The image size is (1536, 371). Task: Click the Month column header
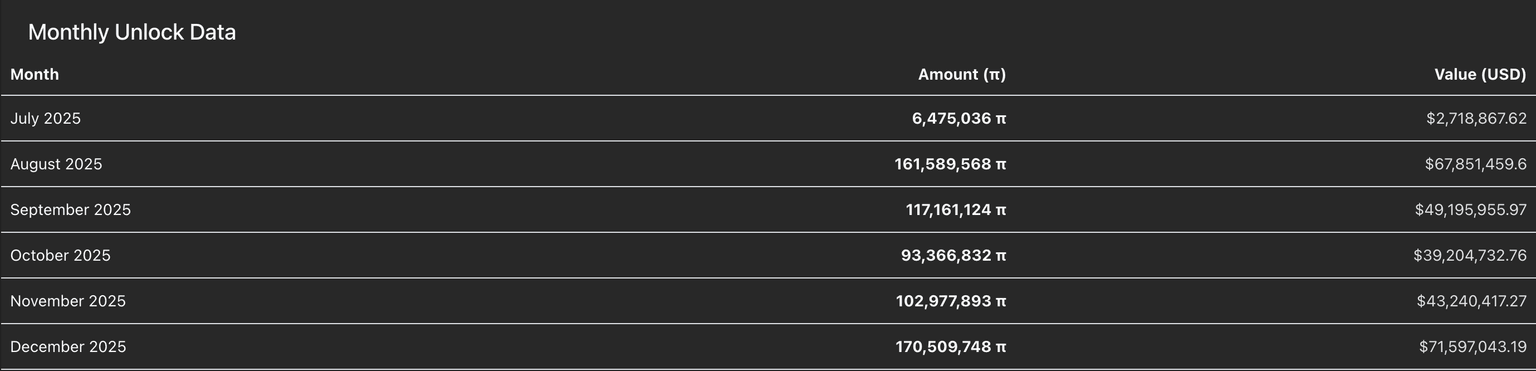(x=35, y=74)
